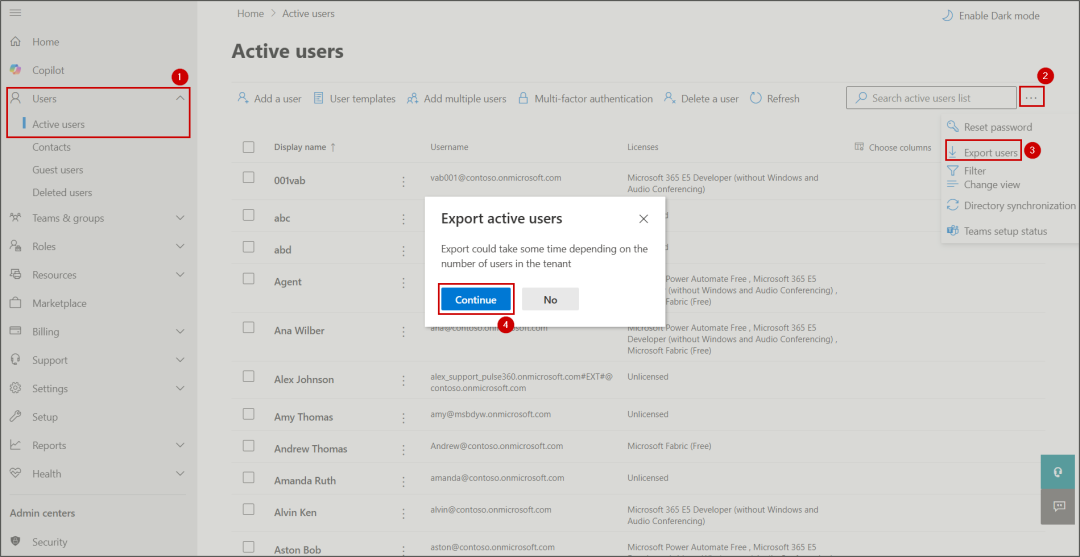Image resolution: width=1080 pixels, height=557 pixels.
Task: Click the Search active users list field
Action: tap(931, 98)
